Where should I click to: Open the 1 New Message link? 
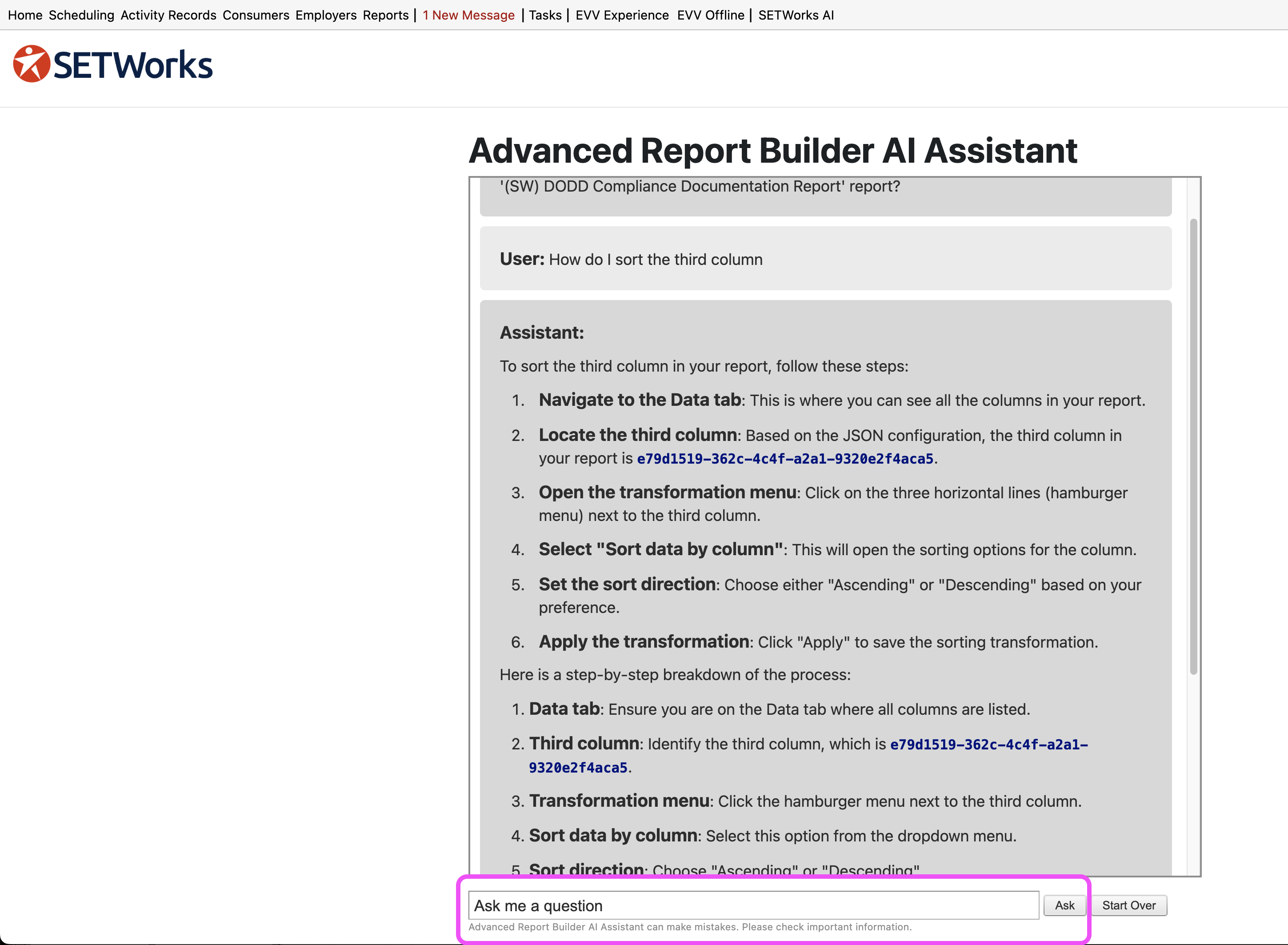click(468, 15)
